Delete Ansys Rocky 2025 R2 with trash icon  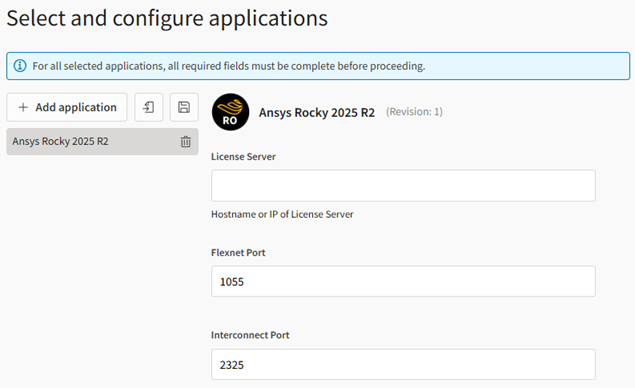pyautogui.click(x=185, y=142)
